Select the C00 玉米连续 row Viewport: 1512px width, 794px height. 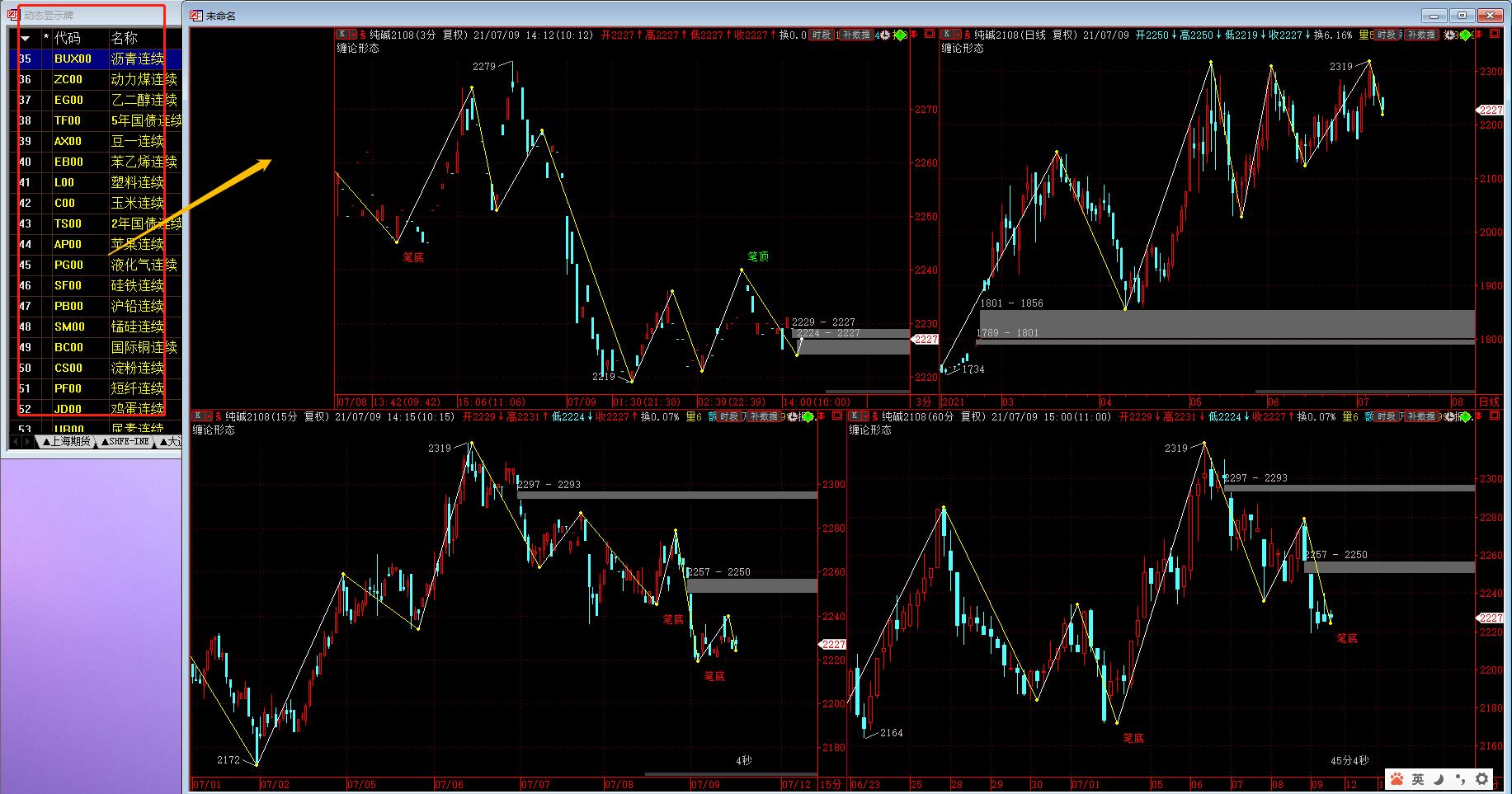point(96,203)
